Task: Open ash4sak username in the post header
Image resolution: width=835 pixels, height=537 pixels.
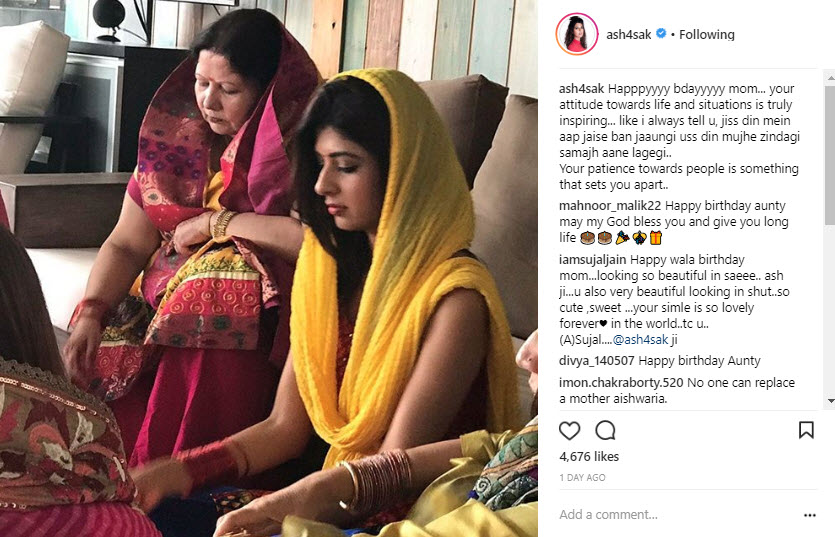Action: point(628,35)
